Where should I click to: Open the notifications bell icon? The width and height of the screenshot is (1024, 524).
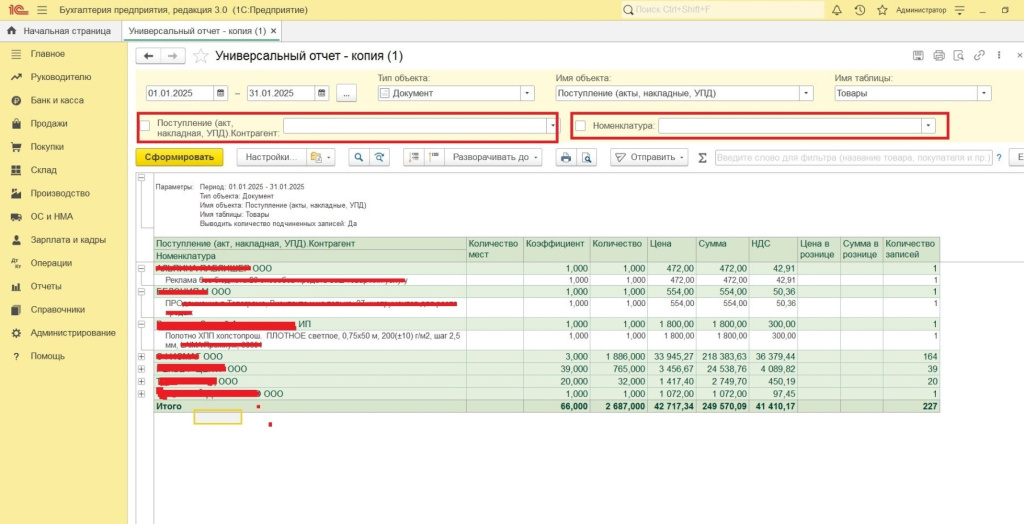coord(836,10)
